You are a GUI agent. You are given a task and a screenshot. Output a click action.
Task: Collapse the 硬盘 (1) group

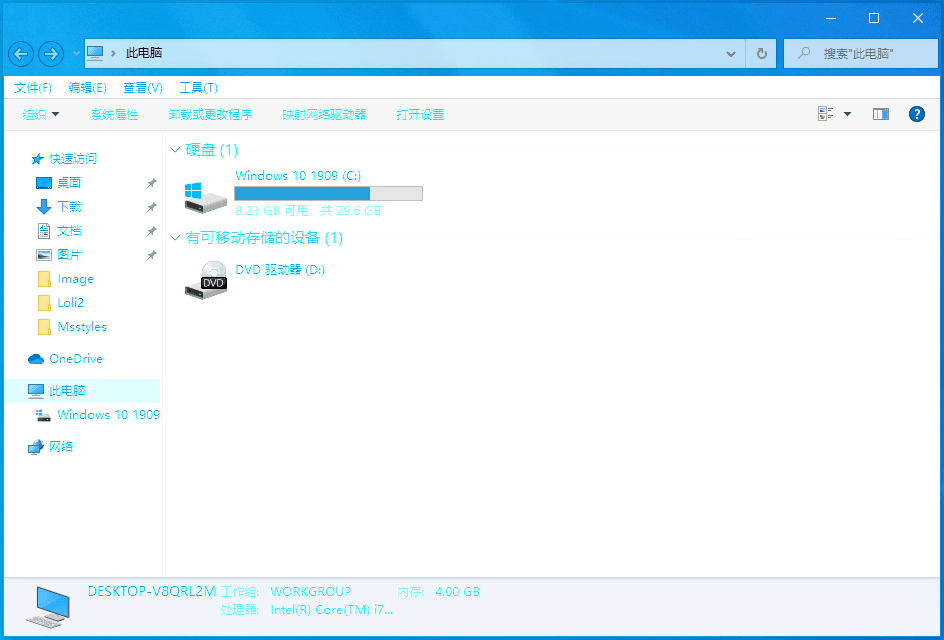tap(175, 150)
